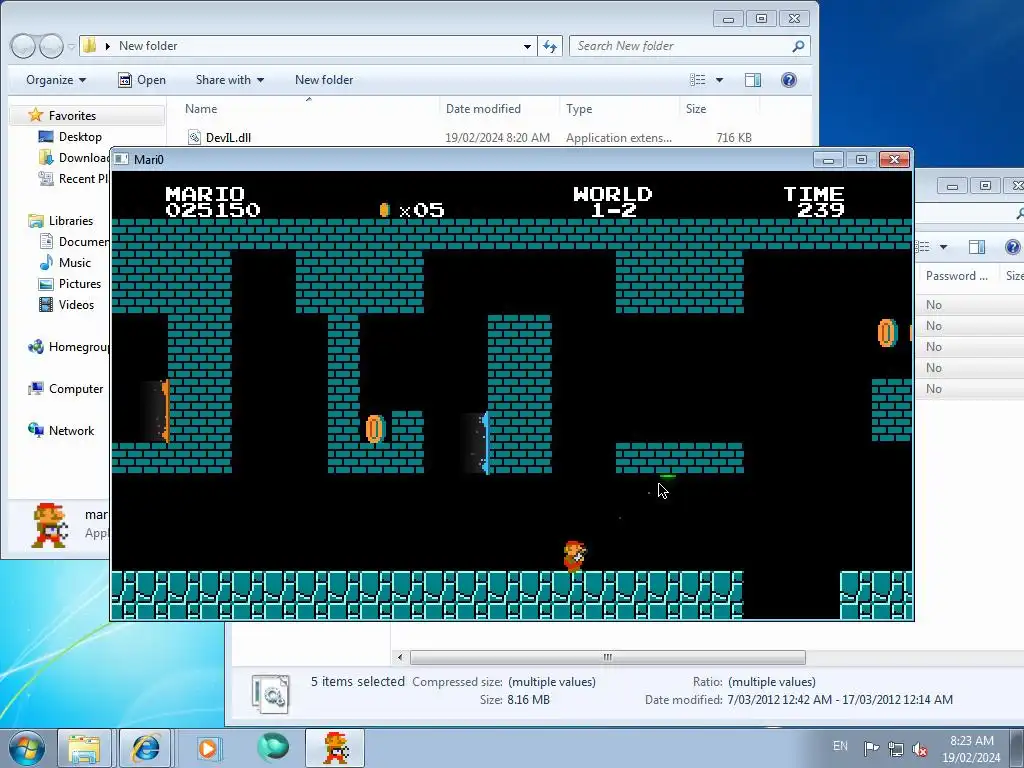The height and width of the screenshot is (768, 1024).
Task: Click the horizontal scrollbar thumb in back window
Action: point(607,657)
